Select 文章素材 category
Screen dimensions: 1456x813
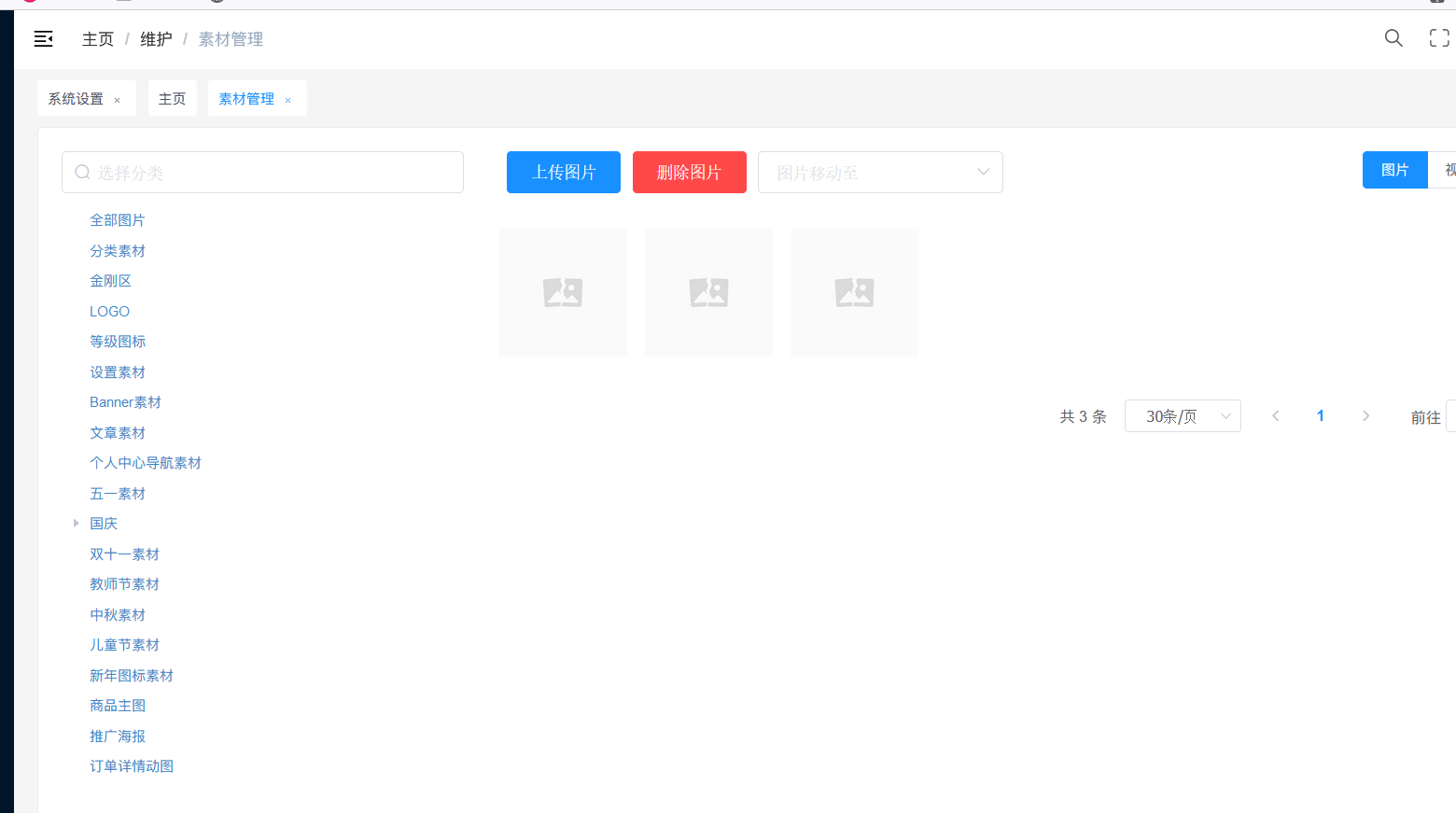click(x=118, y=433)
